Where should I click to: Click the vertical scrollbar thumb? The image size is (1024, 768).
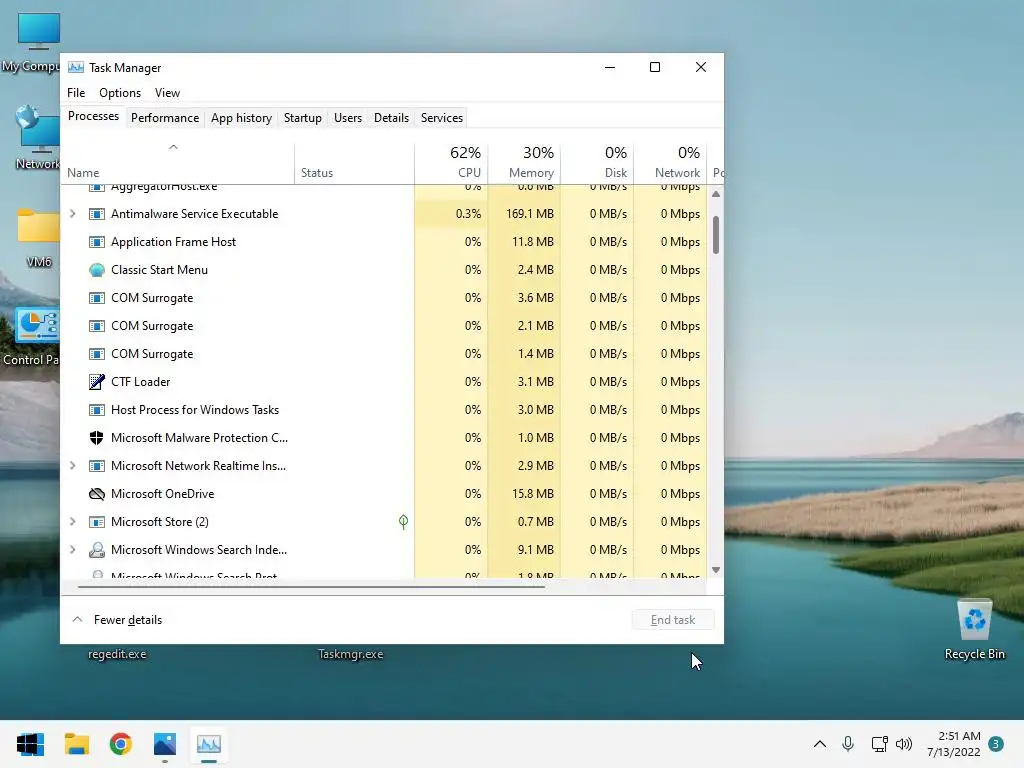coord(716,234)
